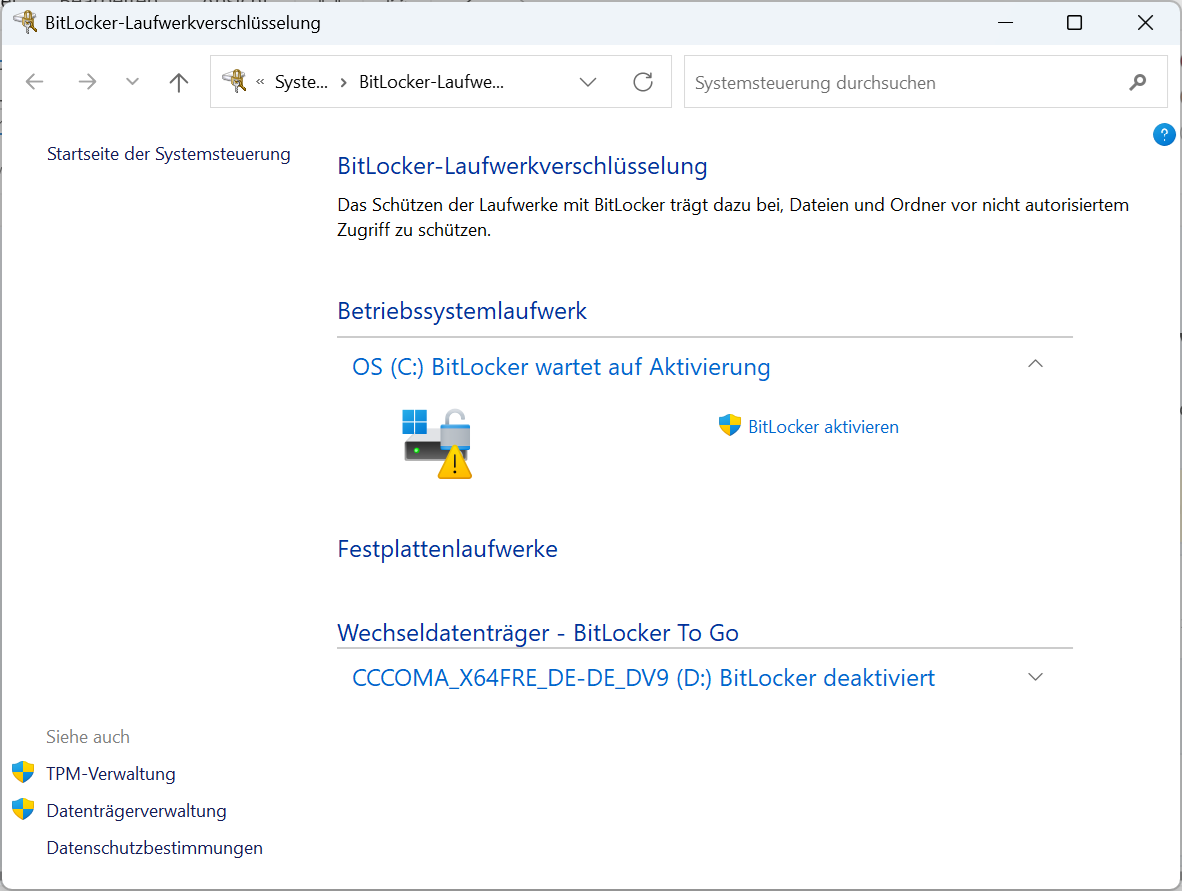Open the recent locations dropdown arrow

click(132, 81)
